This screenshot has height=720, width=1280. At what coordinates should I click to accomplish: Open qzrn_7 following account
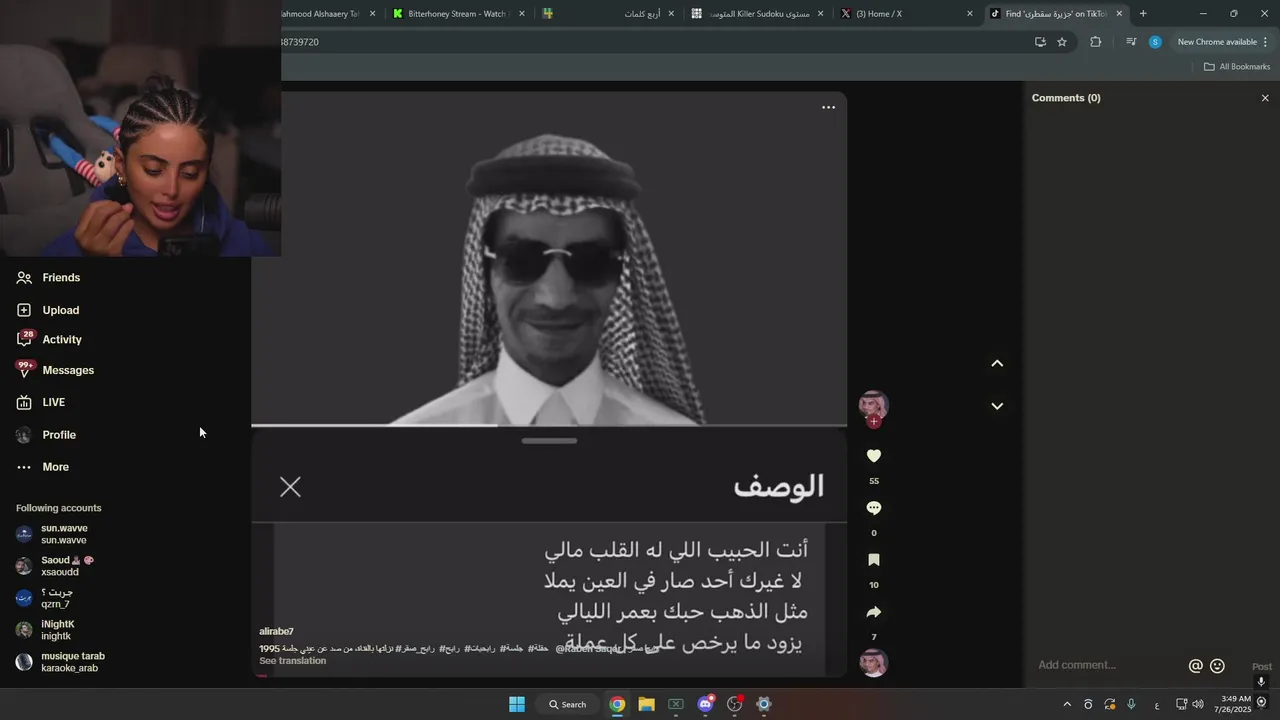45,598
